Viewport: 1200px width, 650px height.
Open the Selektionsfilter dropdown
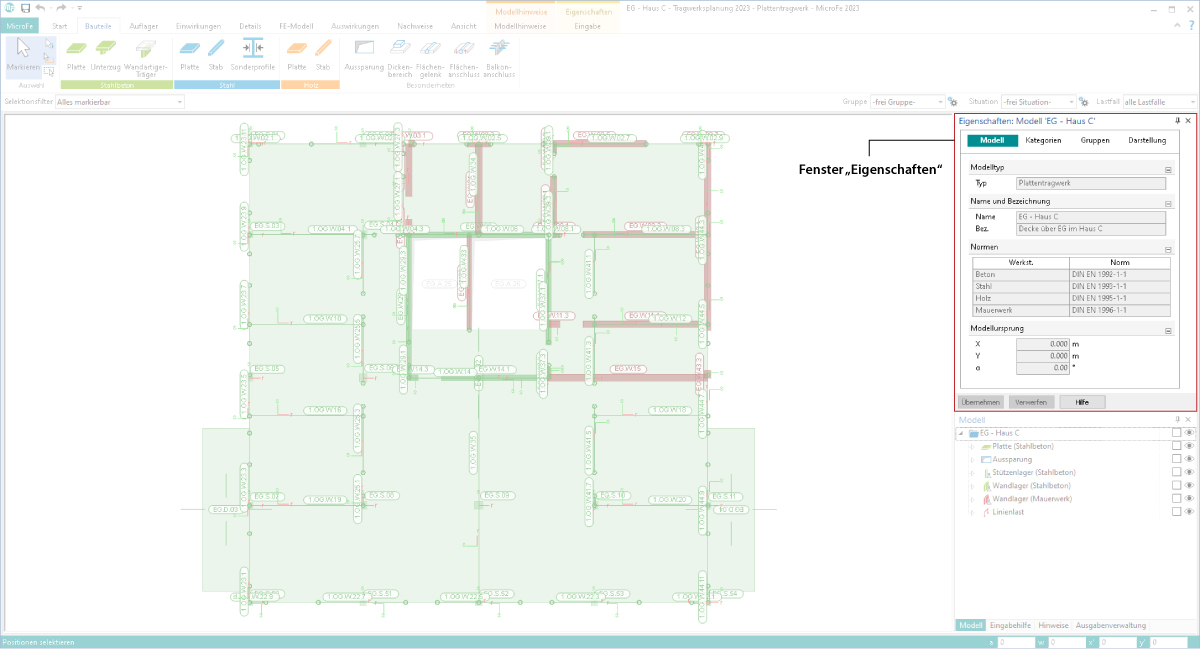pyautogui.click(x=120, y=102)
